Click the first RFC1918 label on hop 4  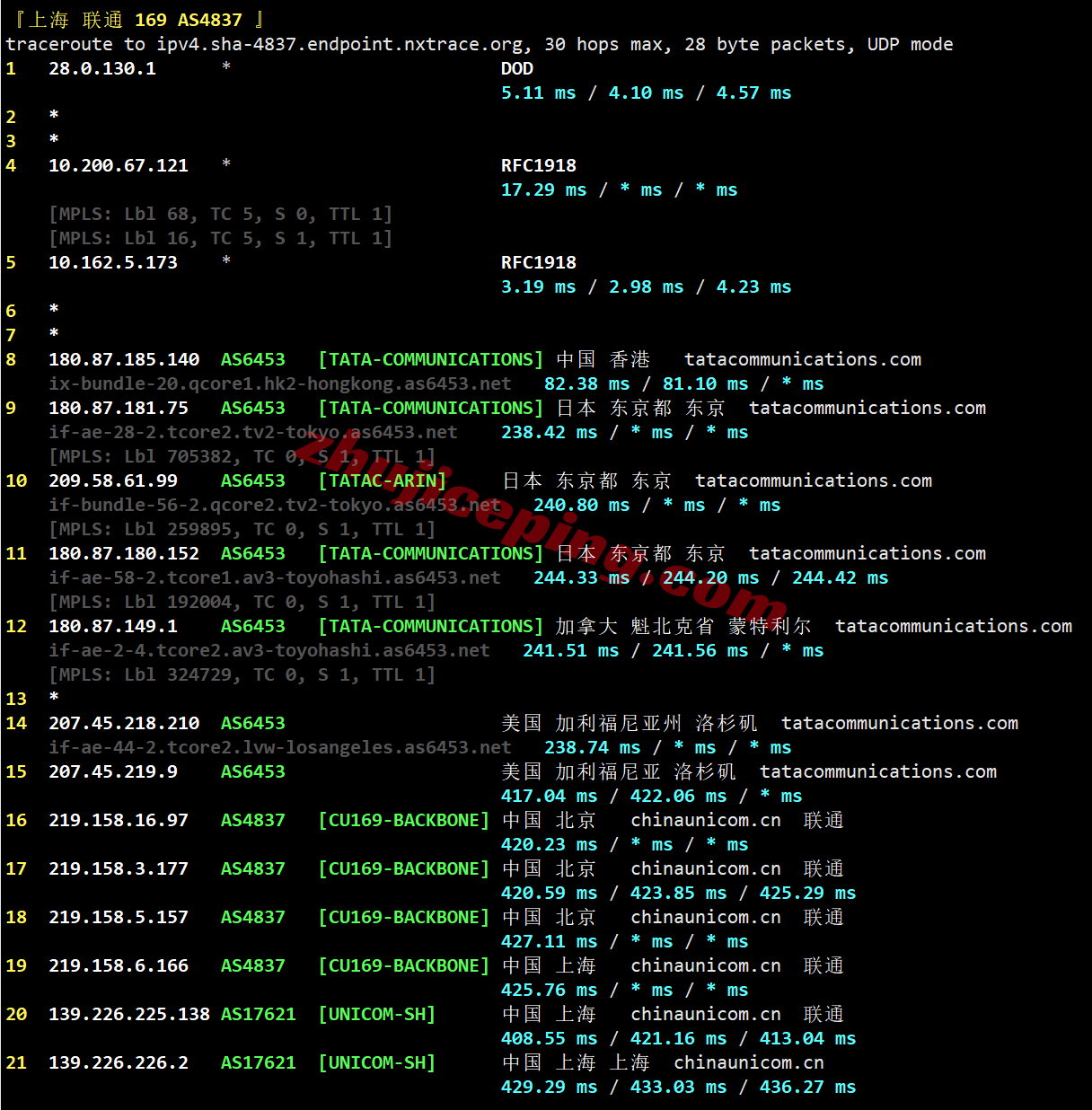[539, 165]
